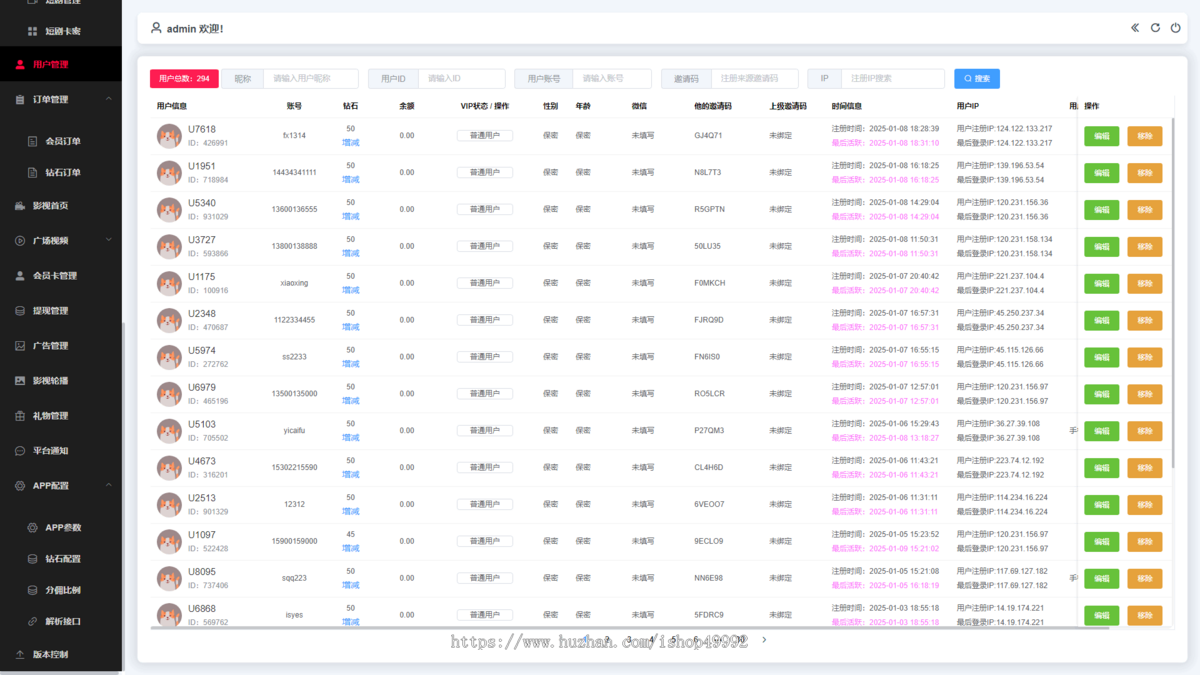Click the 提现管理 database icon
1200x675 pixels.
[21, 311]
